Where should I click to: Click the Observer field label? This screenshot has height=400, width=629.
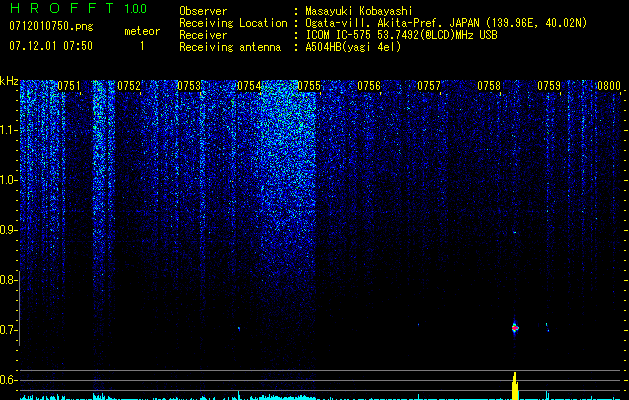(x=203, y=11)
